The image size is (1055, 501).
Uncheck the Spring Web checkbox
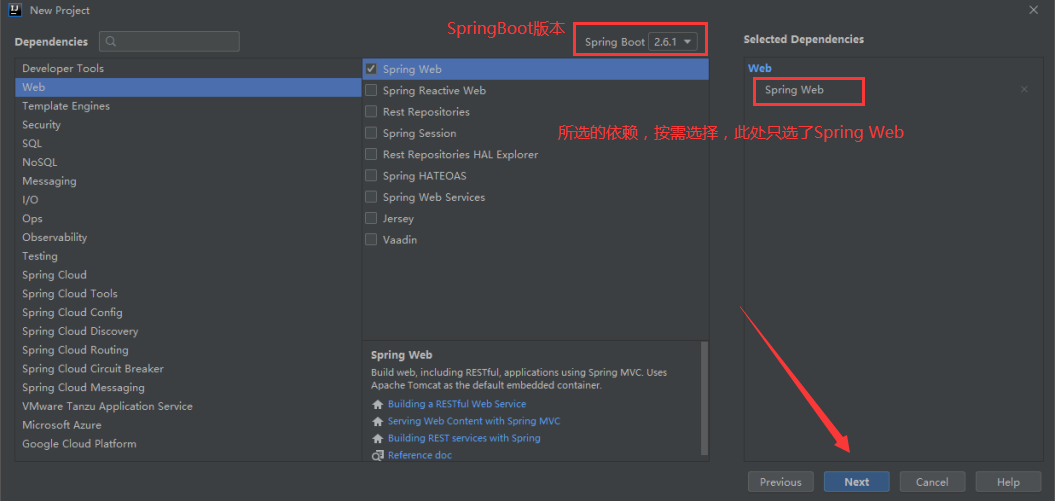click(371, 69)
